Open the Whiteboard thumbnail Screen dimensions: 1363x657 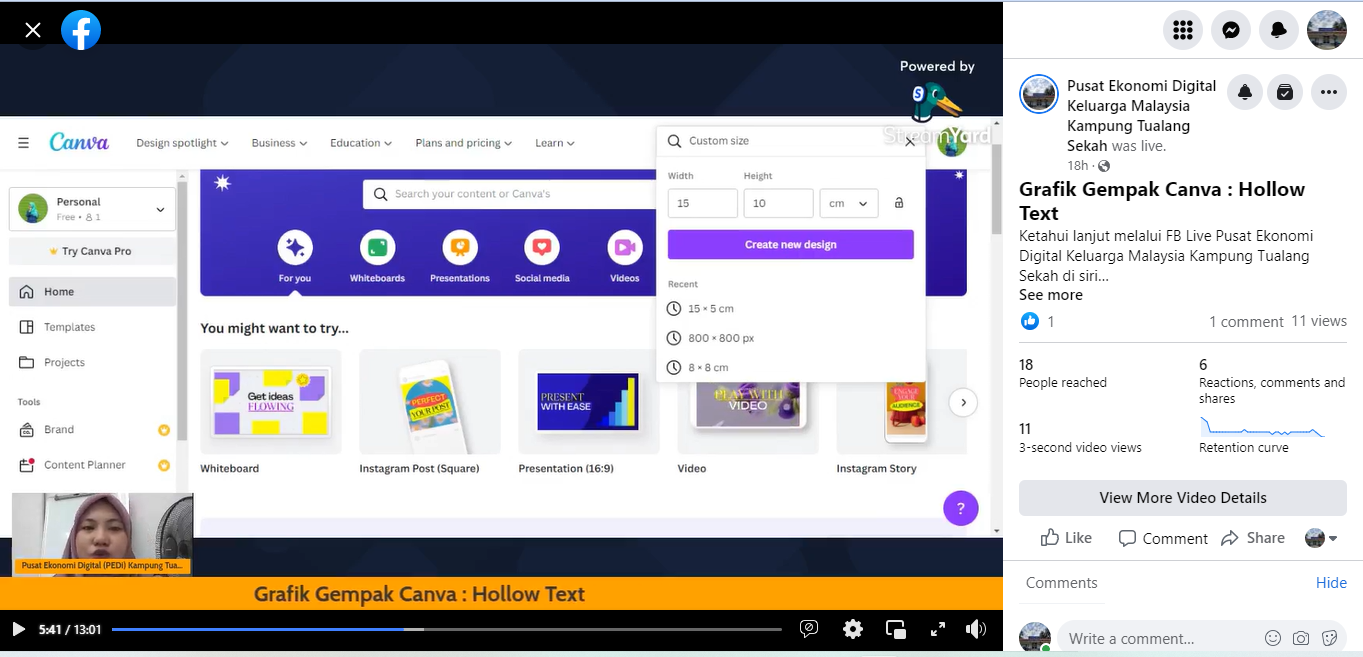point(271,402)
